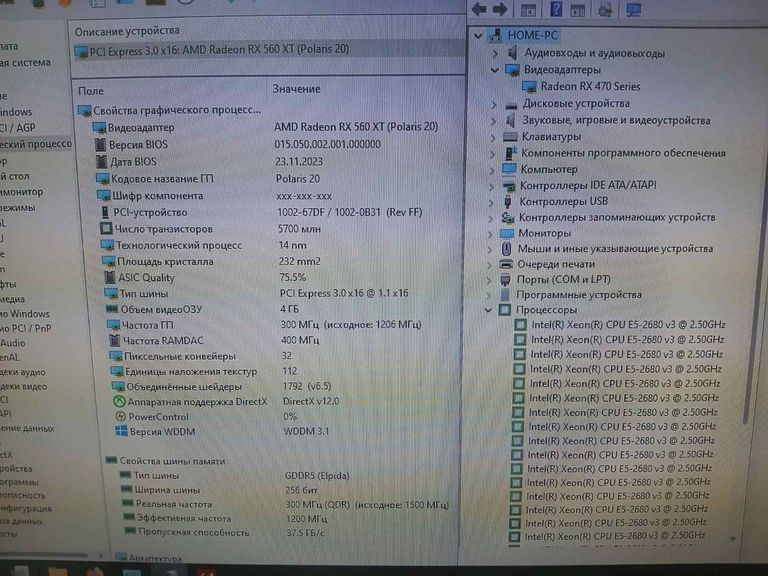The width and height of the screenshot is (768, 576).
Task: Click the Forward arrow in Device Manager toolbar
Action: pyautogui.click(x=501, y=10)
